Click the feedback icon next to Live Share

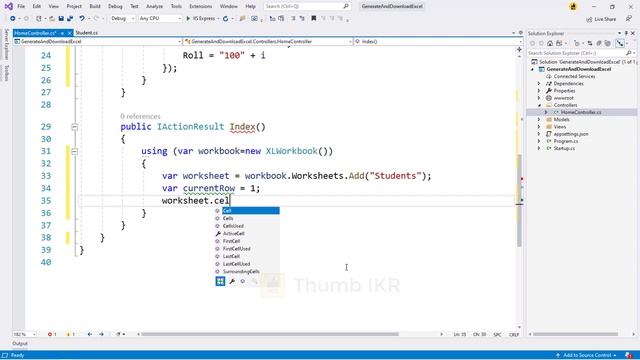point(629,19)
